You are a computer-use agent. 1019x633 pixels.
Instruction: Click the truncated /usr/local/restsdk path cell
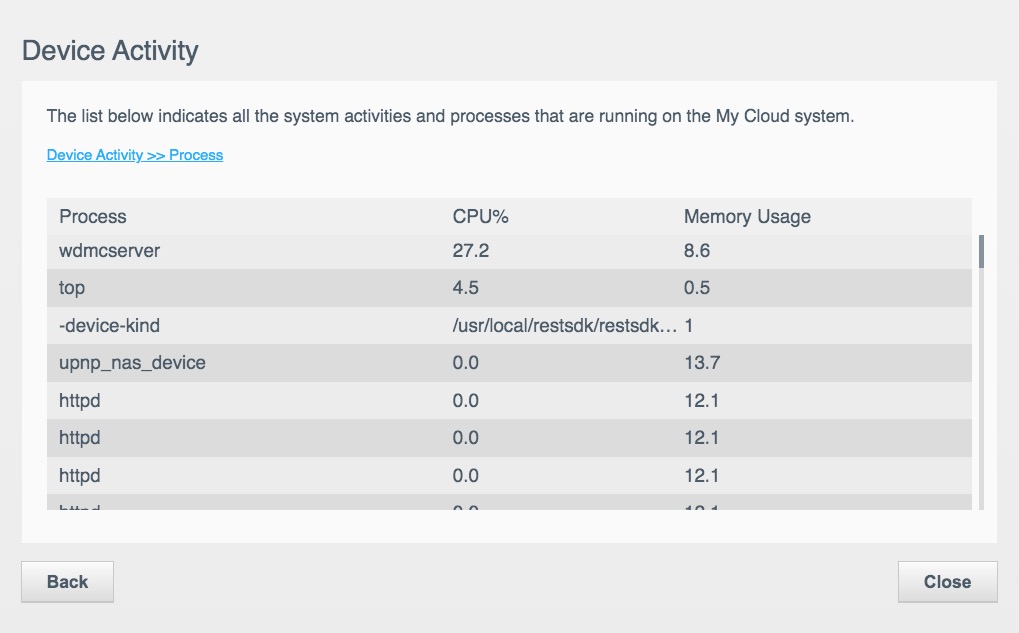point(565,326)
